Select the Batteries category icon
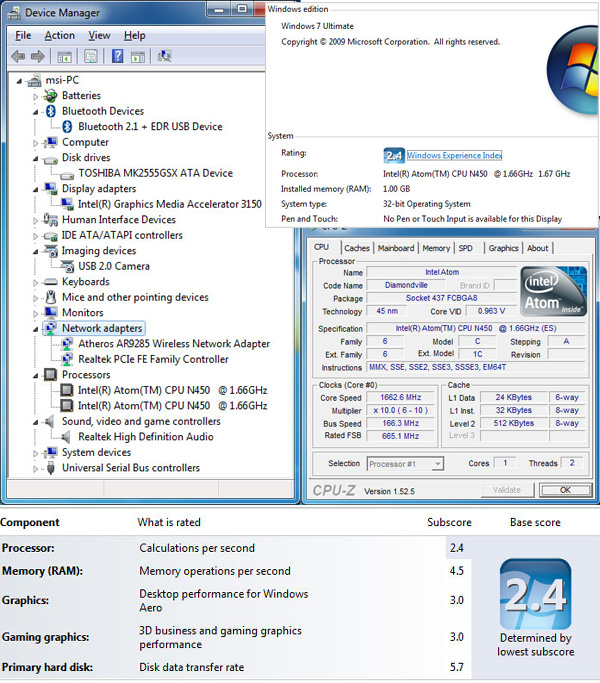The image size is (600, 683). tap(51, 95)
